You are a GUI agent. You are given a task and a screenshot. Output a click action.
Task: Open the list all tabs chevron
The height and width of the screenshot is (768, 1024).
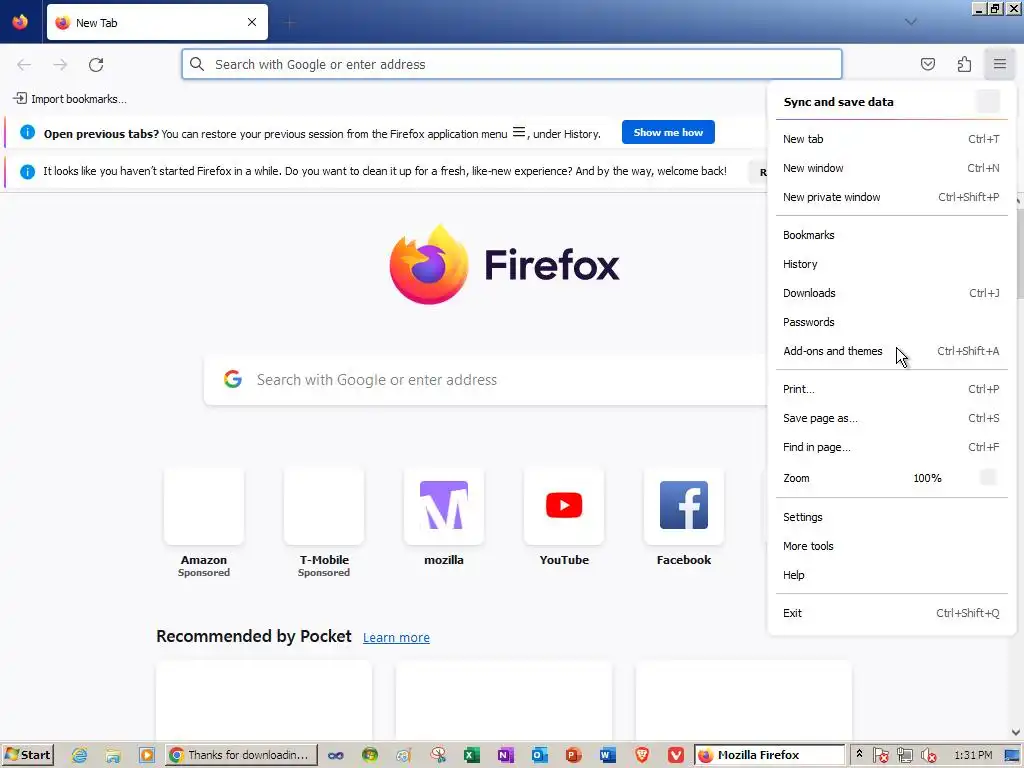(910, 22)
